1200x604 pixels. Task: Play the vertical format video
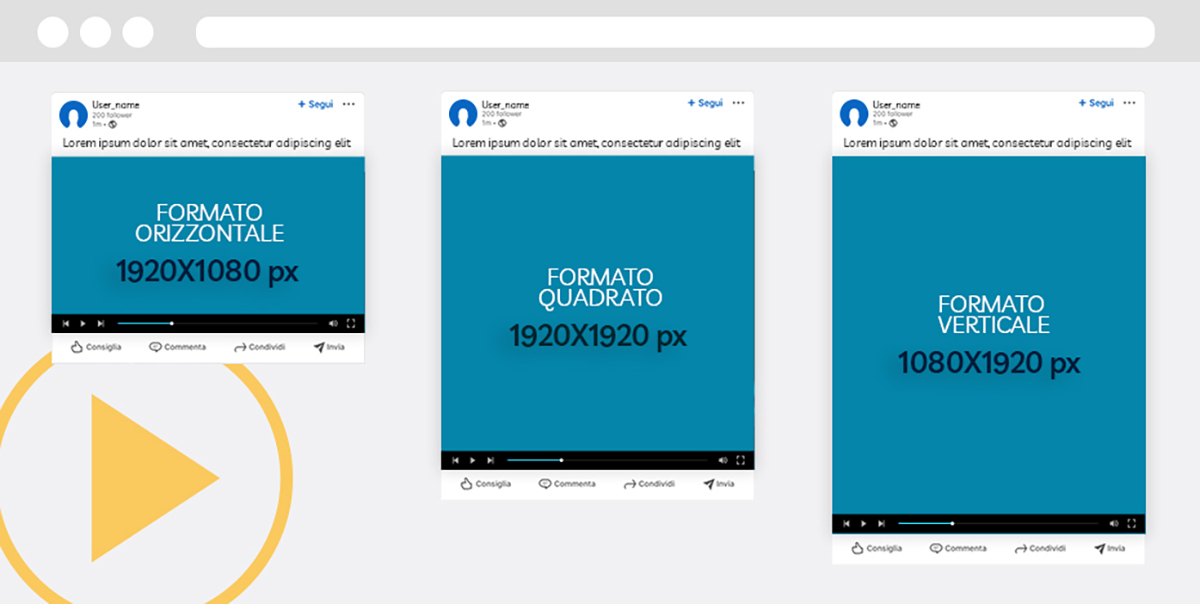click(x=864, y=523)
